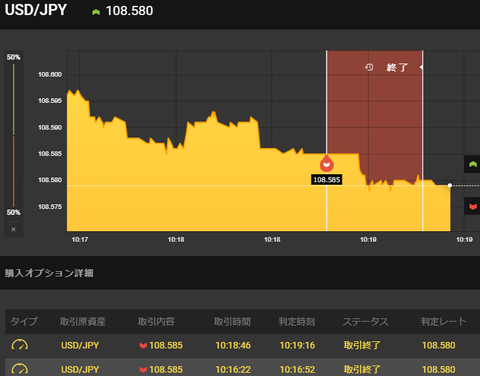The height and width of the screenshot is (376, 480).
Task: Click the タイプ column header
Action: [24, 322]
